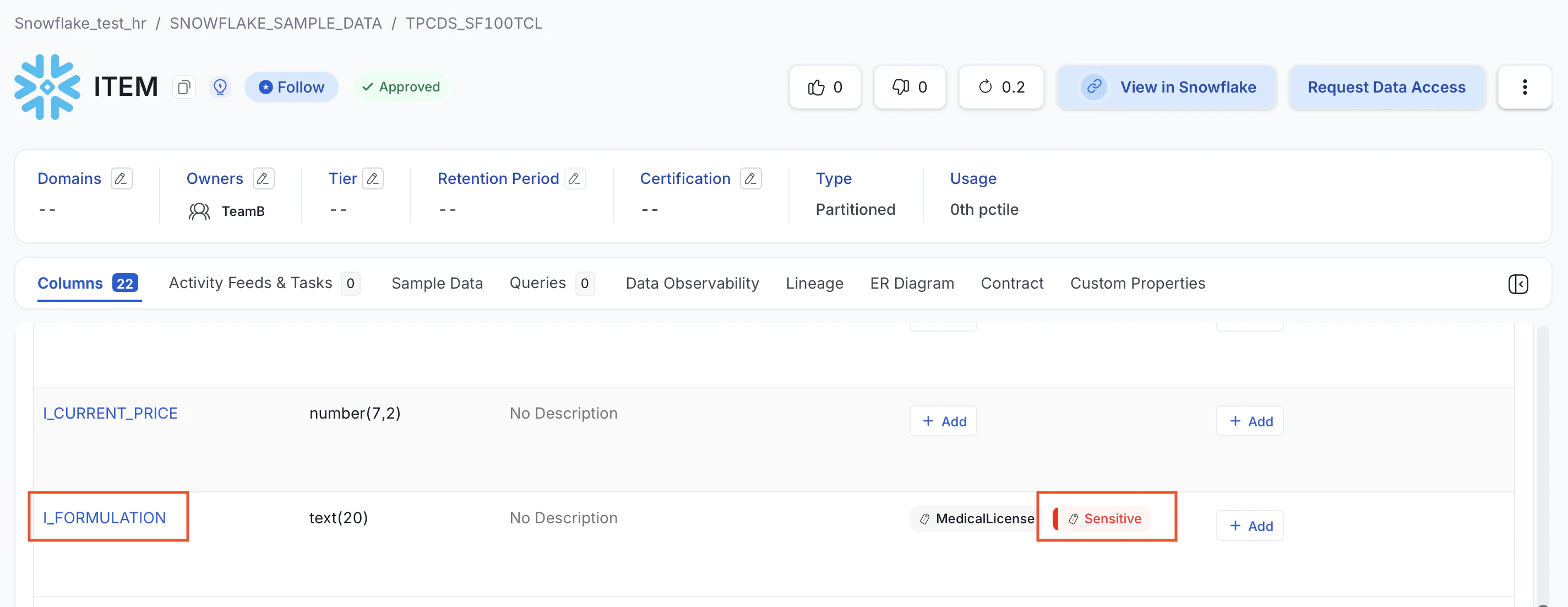The height and width of the screenshot is (607, 1568).
Task: Edit Retention Period with pencil icon
Action: [575, 178]
